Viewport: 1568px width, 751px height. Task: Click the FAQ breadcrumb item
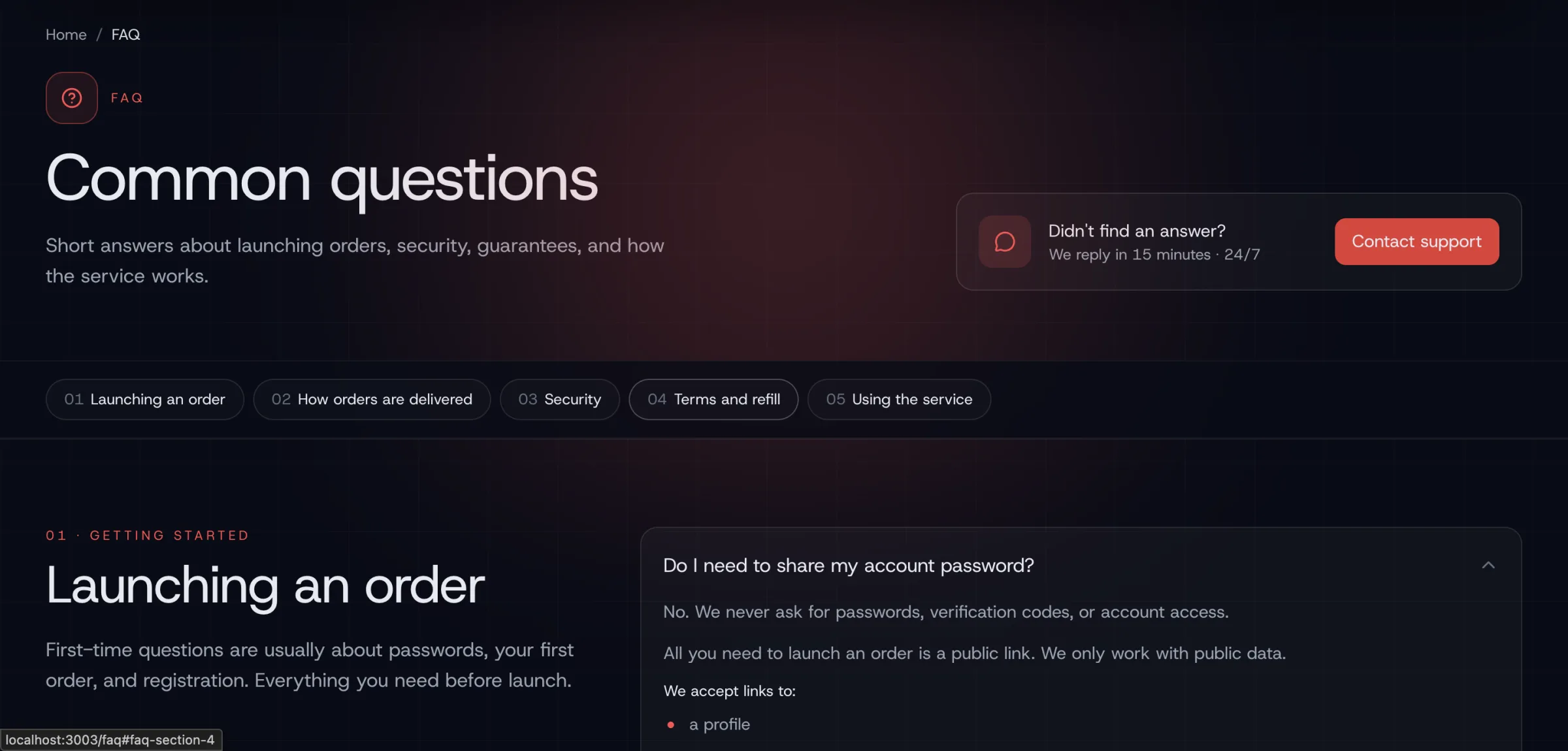pos(125,35)
